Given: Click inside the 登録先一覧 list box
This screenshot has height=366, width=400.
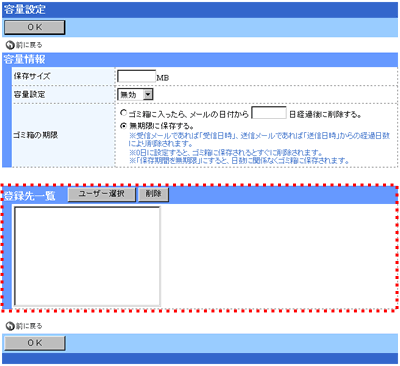Looking at the screenshot, I should (x=87, y=256).
